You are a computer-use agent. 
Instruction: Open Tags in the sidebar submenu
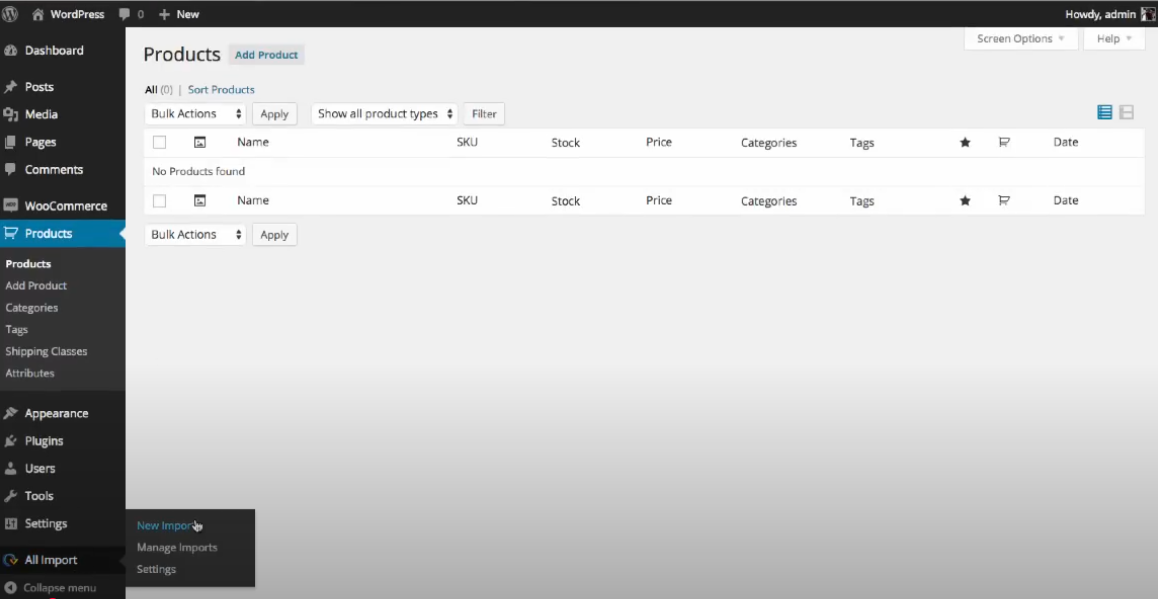click(x=16, y=329)
